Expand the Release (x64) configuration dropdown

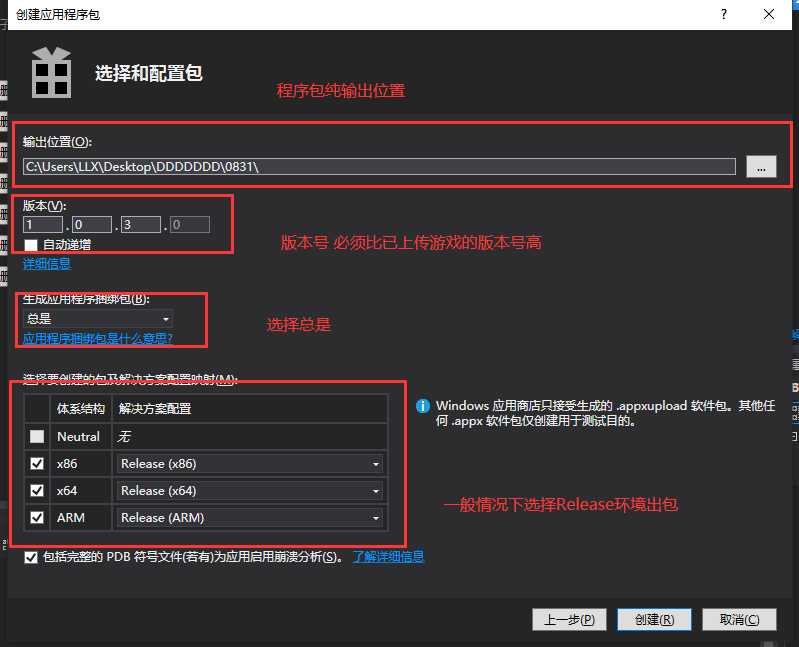pyautogui.click(x=250, y=491)
